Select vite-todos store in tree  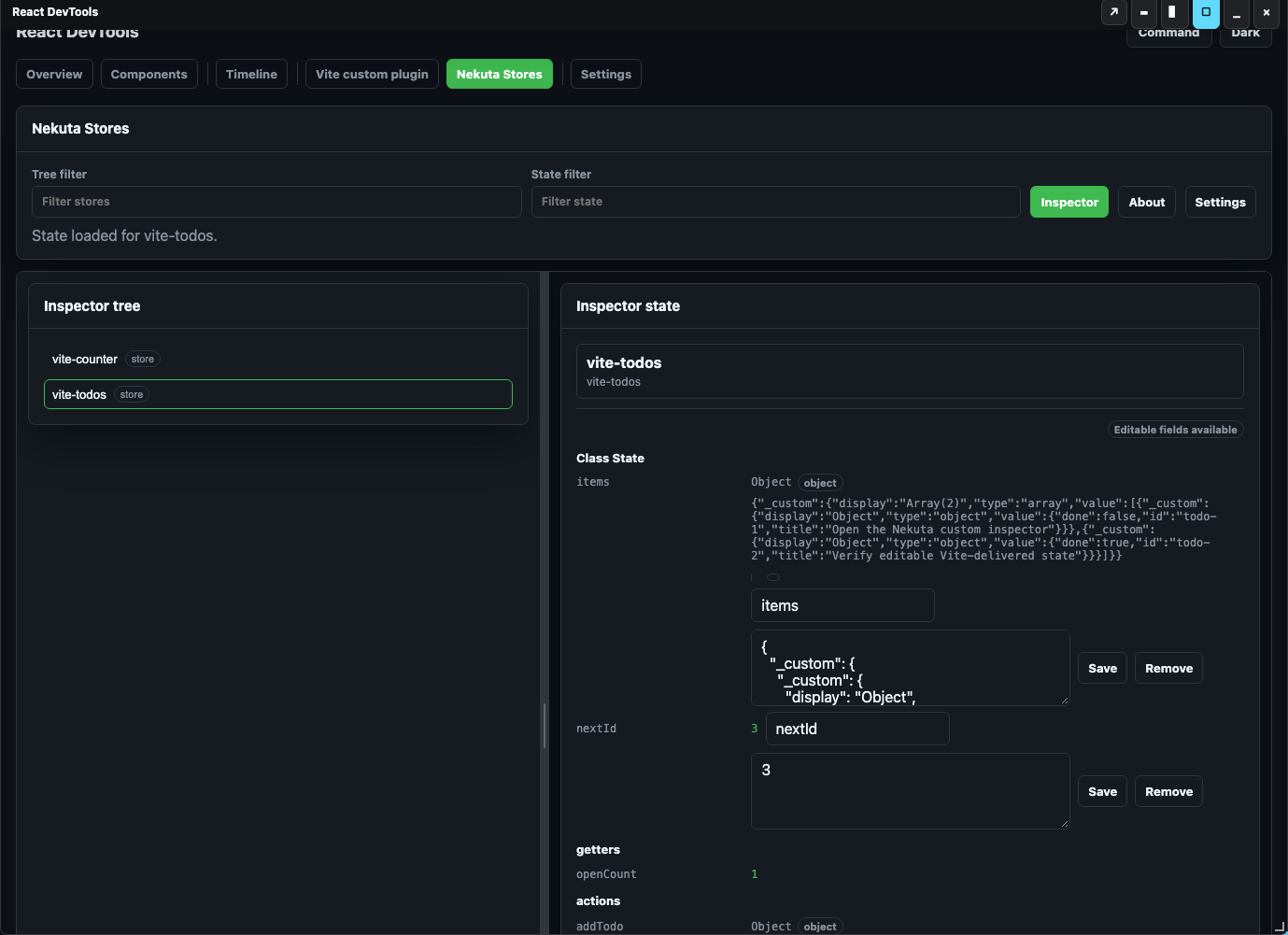[x=278, y=394]
